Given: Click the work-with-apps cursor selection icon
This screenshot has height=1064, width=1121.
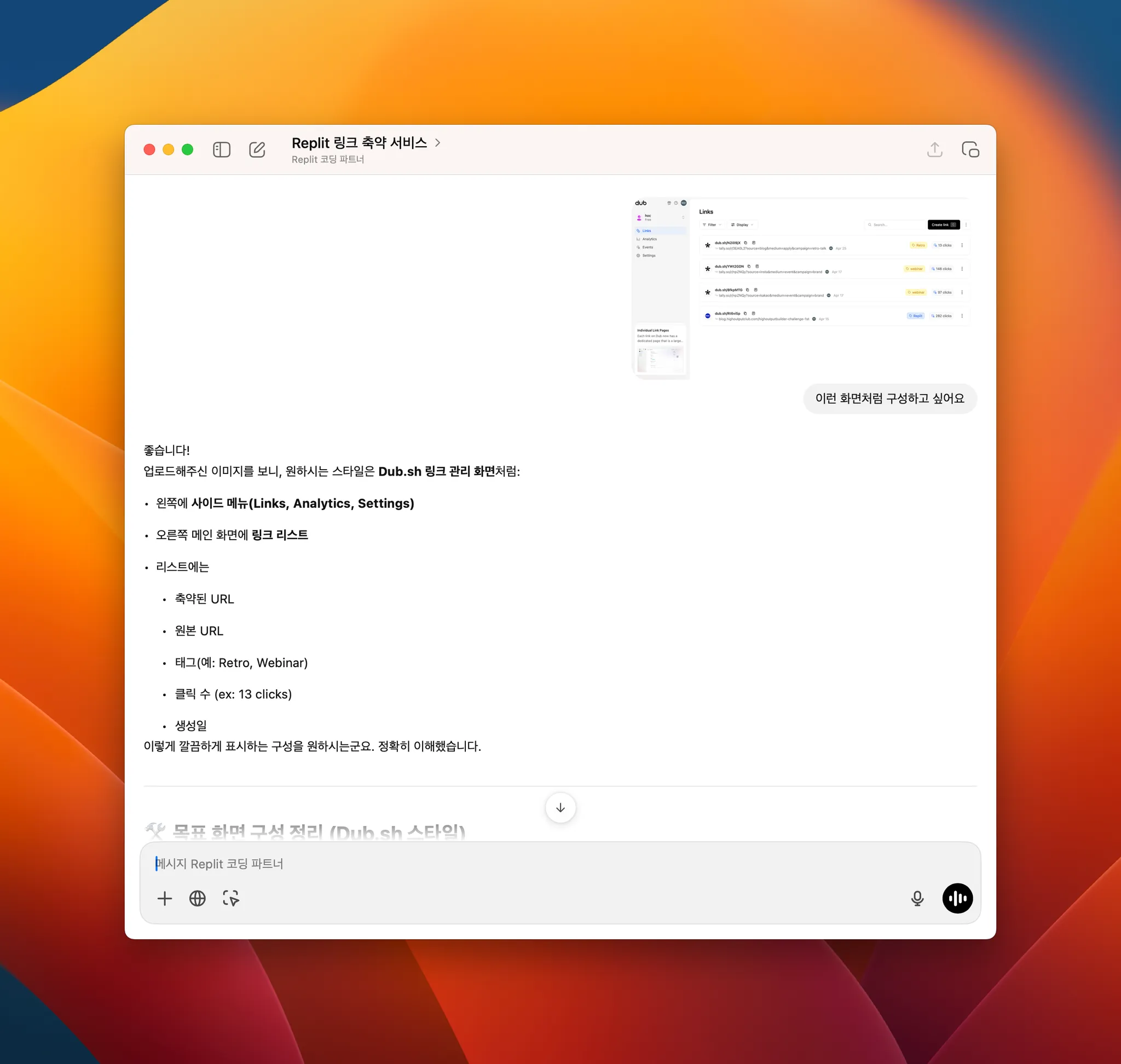Looking at the screenshot, I should click(x=231, y=898).
